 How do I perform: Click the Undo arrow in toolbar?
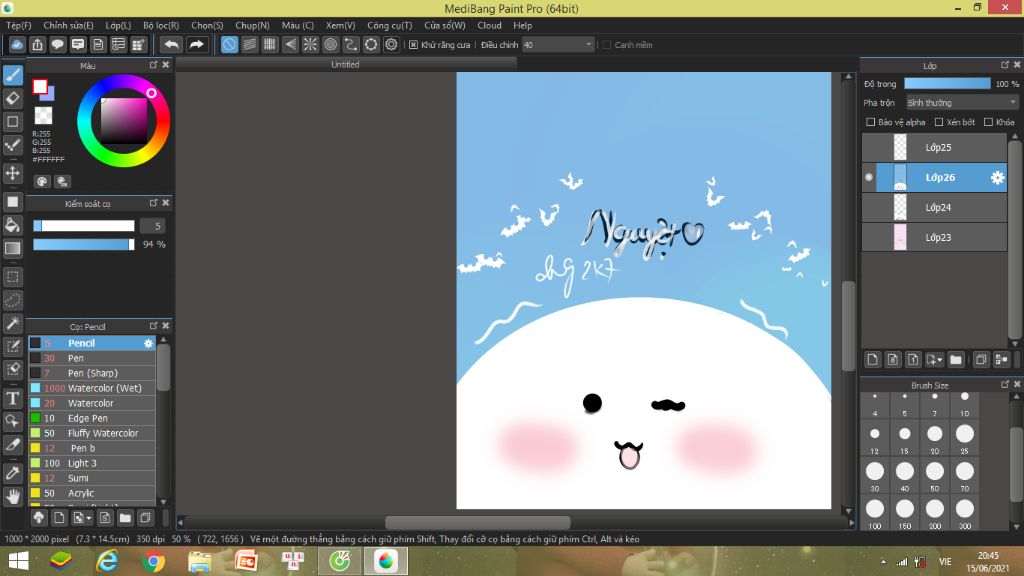pyautogui.click(x=171, y=44)
